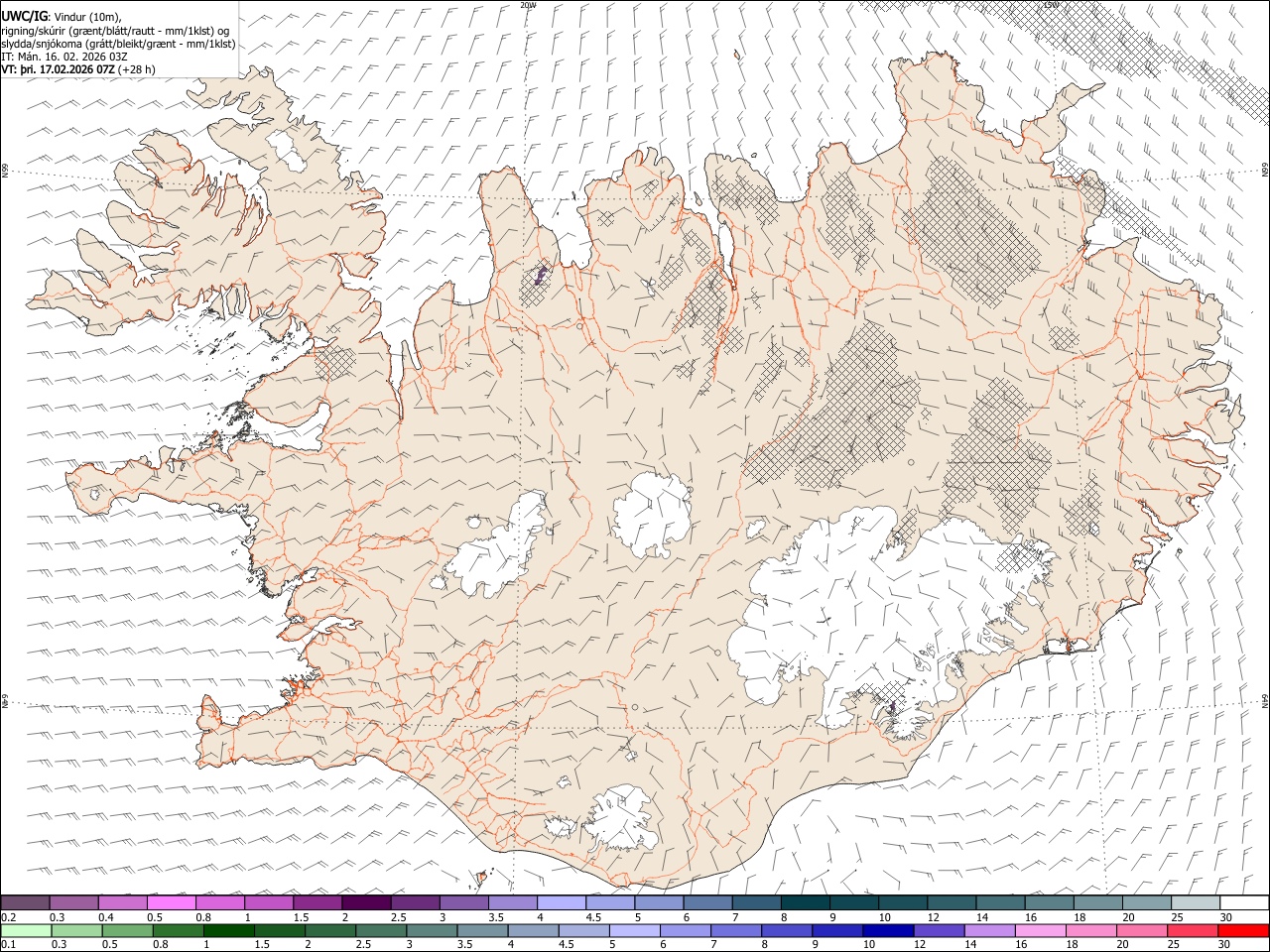Choose the grey-green 2.5 swatch, lower legend row
This screenshot has height=952, width=1270.
click(381, 930)
